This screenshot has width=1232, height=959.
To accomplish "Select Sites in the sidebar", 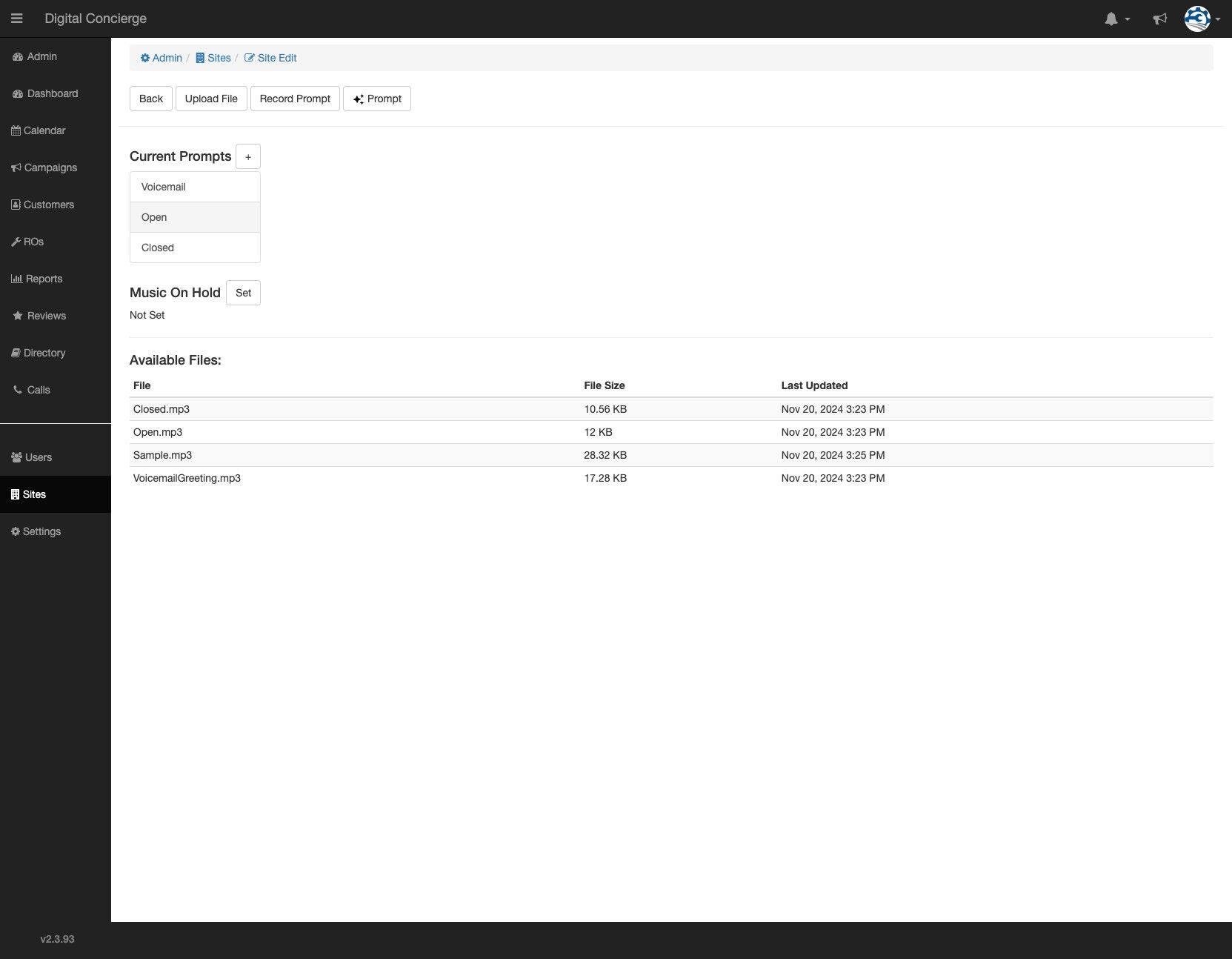I will (56, 494).
